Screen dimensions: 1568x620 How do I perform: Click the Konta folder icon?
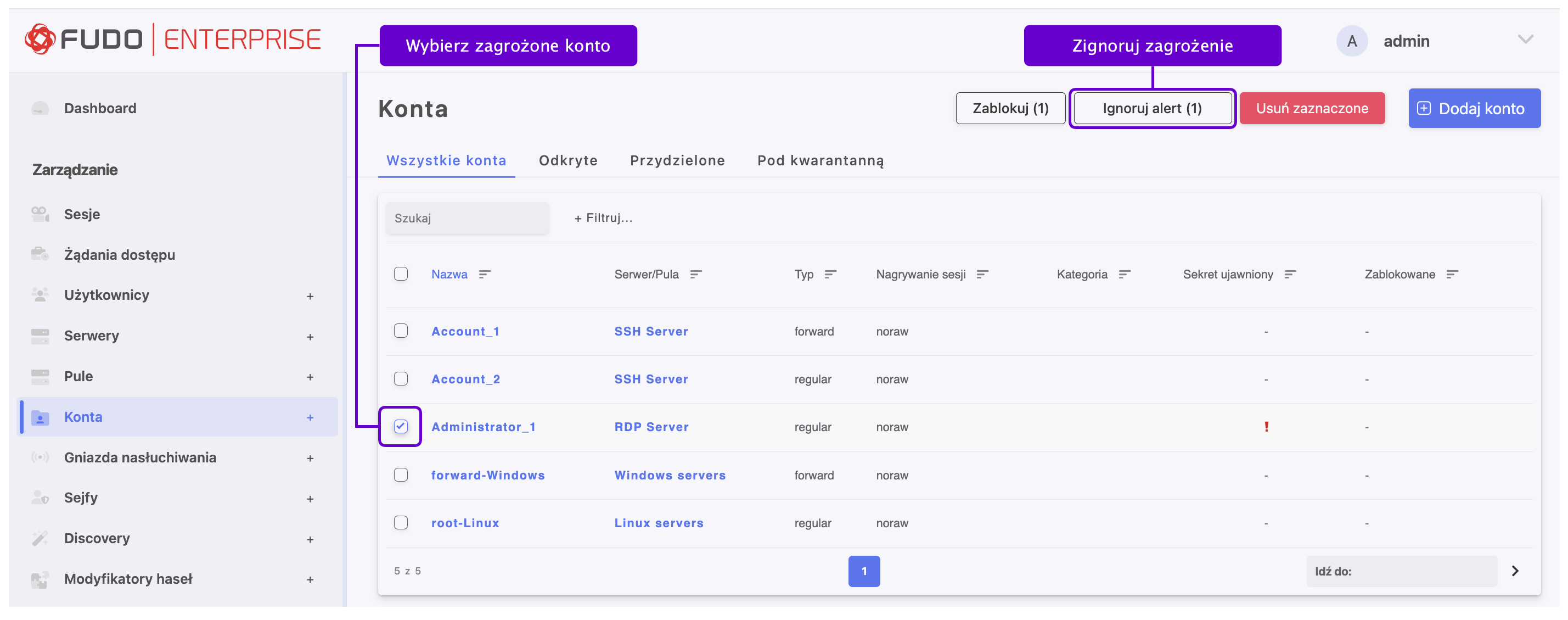[40, 417]
